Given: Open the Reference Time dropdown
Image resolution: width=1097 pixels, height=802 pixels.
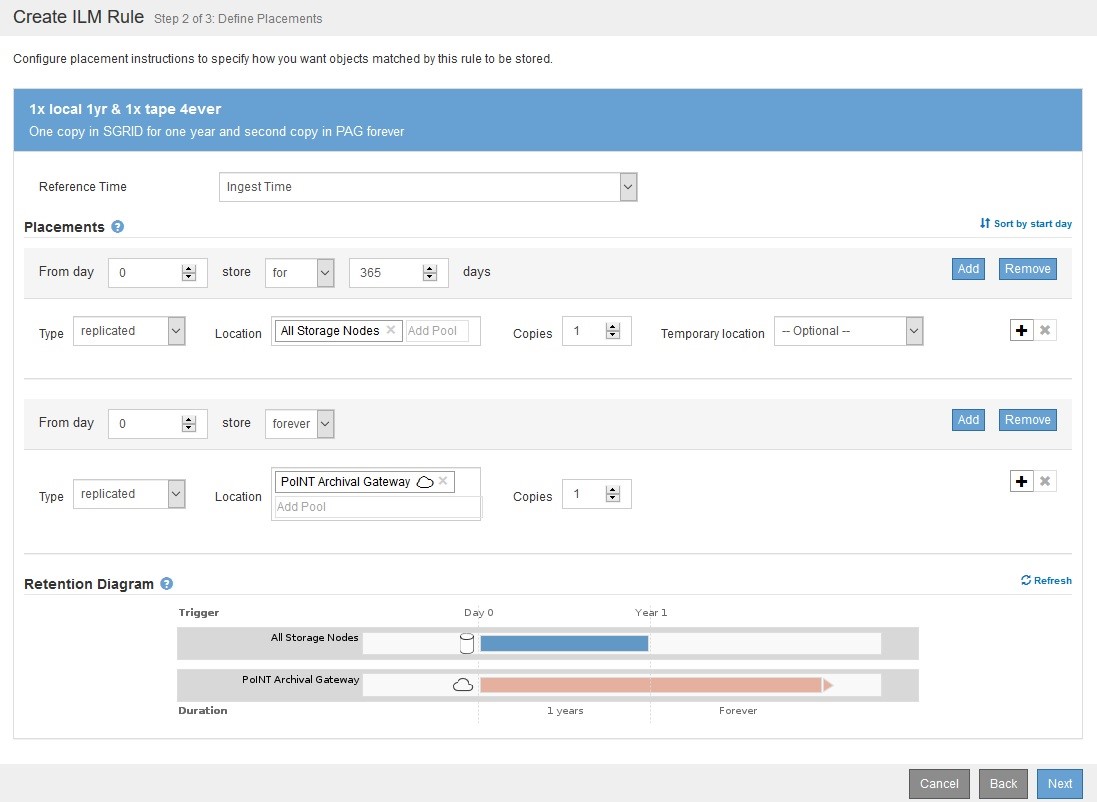Looking at the screenshot, I should pyautogui.click(x=428, y=187).
